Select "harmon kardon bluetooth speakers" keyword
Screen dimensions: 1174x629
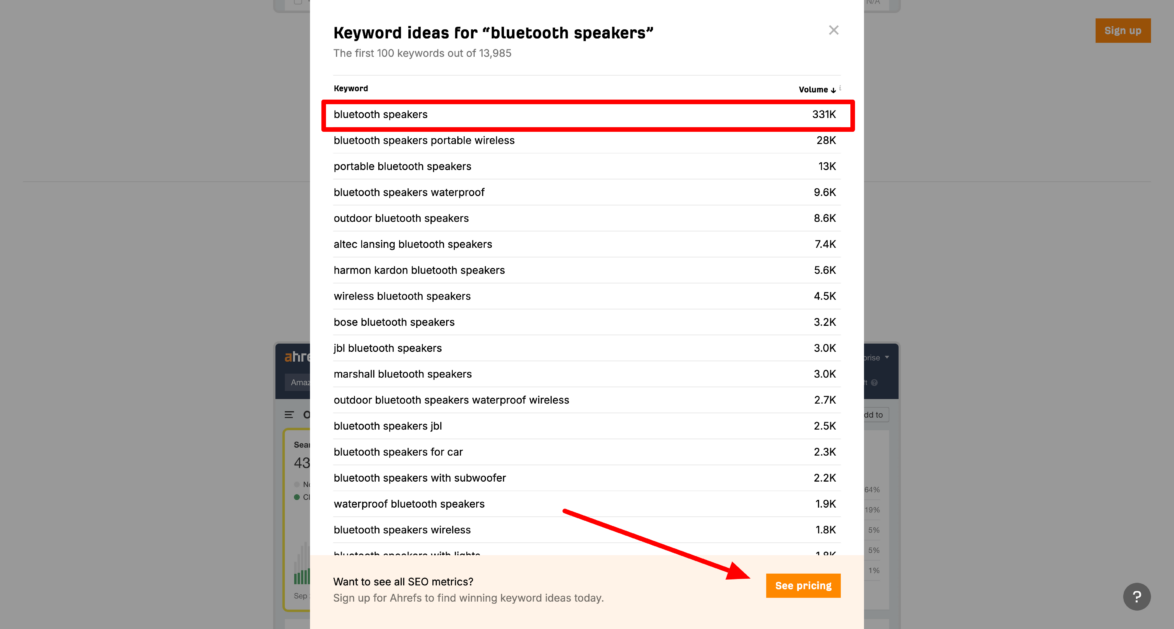[419, 270]
